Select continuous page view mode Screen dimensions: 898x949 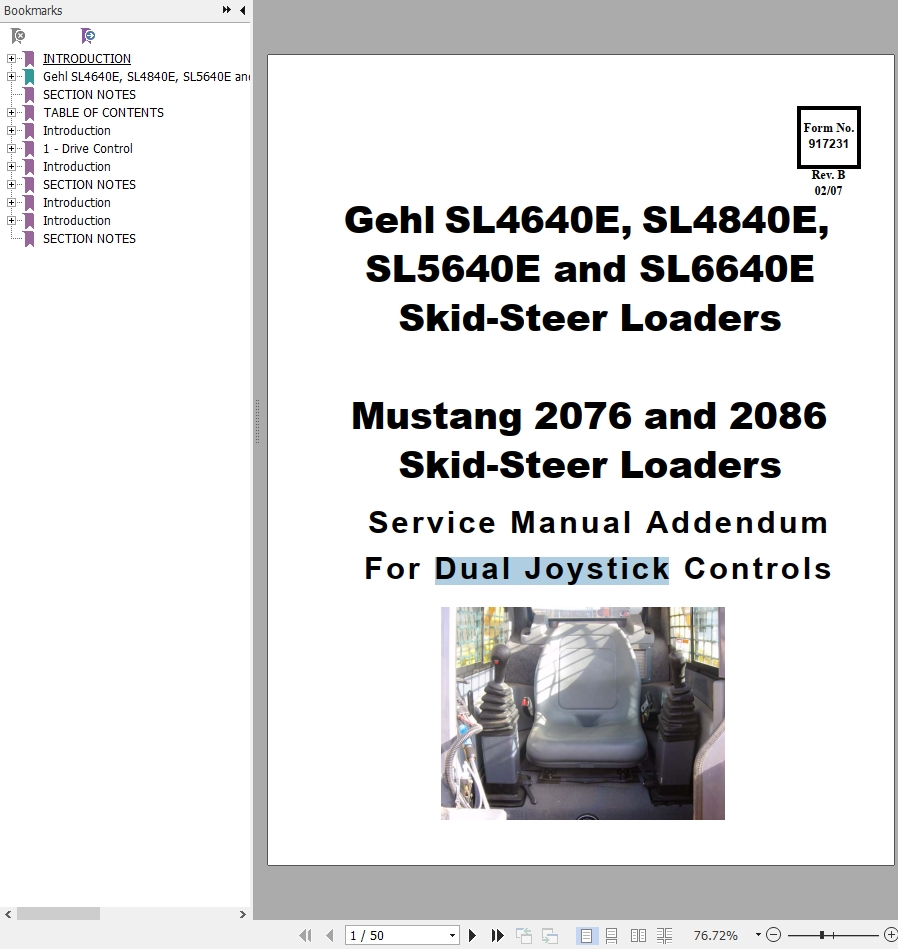612,935
